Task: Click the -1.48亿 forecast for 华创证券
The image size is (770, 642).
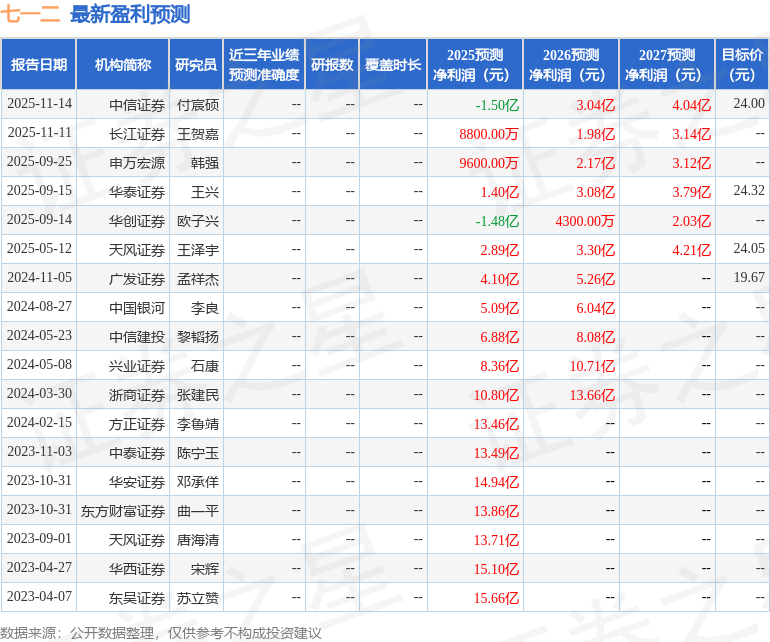Action: pos(497,221)
